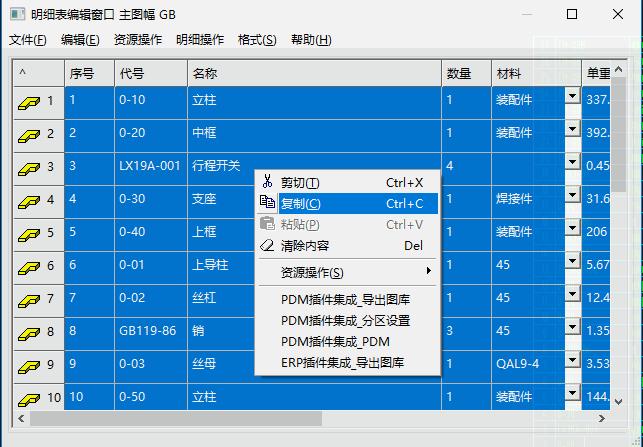643x447 pixels.
Task: Open the 明细操作 menu
Action: point(200,40)
